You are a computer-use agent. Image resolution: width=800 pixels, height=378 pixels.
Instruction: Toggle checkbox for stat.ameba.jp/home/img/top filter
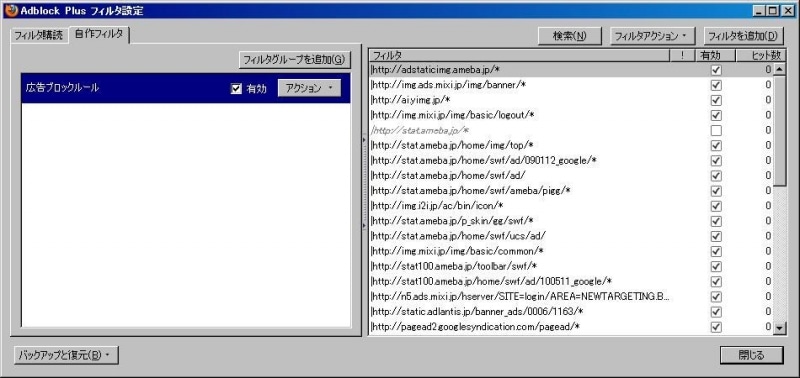(x=716, y=145)
